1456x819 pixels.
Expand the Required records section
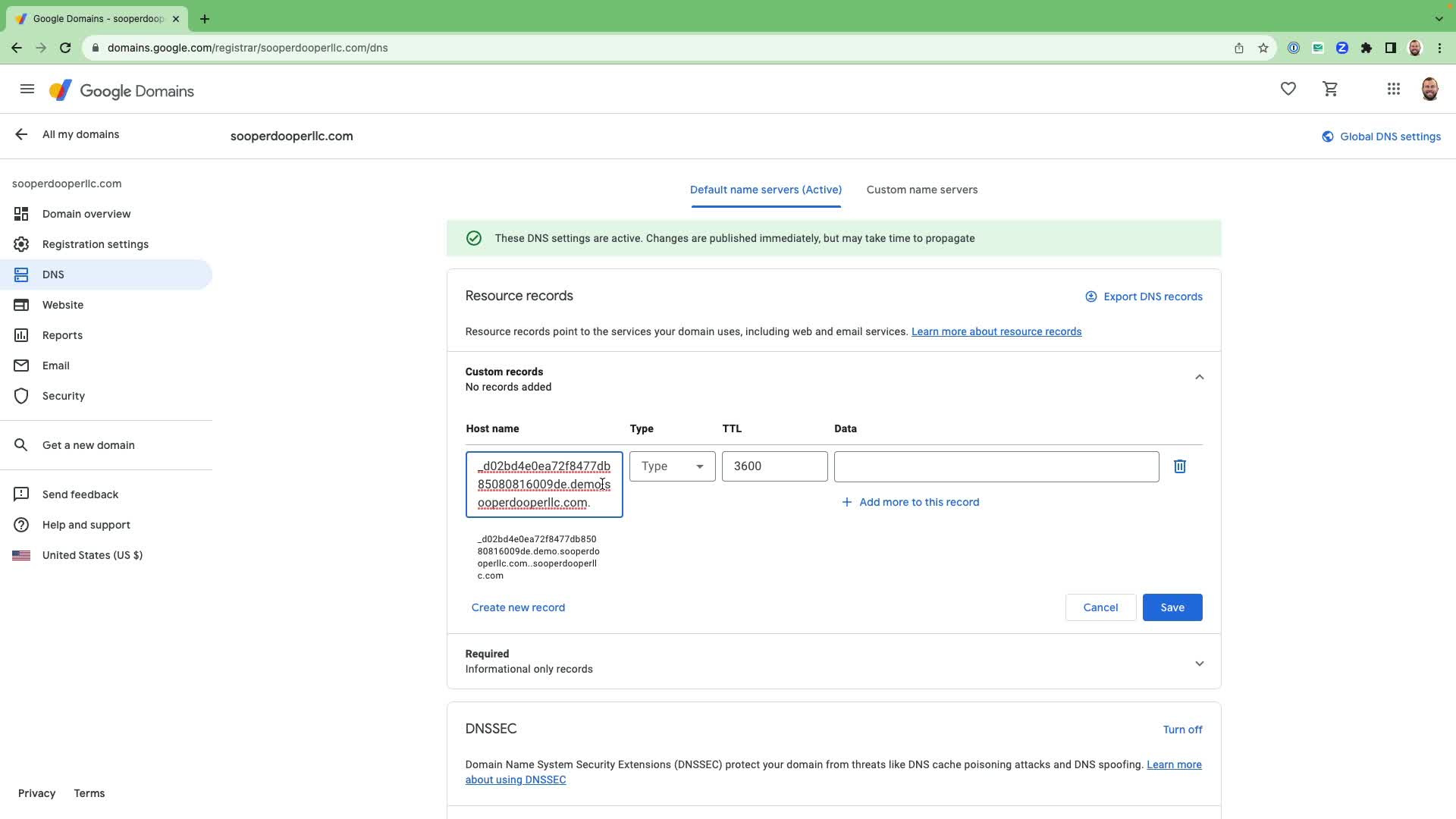coord(1199,664)
